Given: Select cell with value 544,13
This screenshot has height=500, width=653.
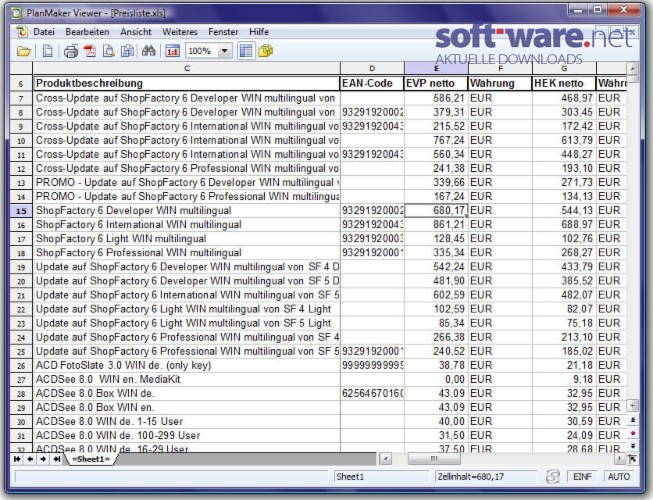Looking at the screenshot, I should point(564,211).
